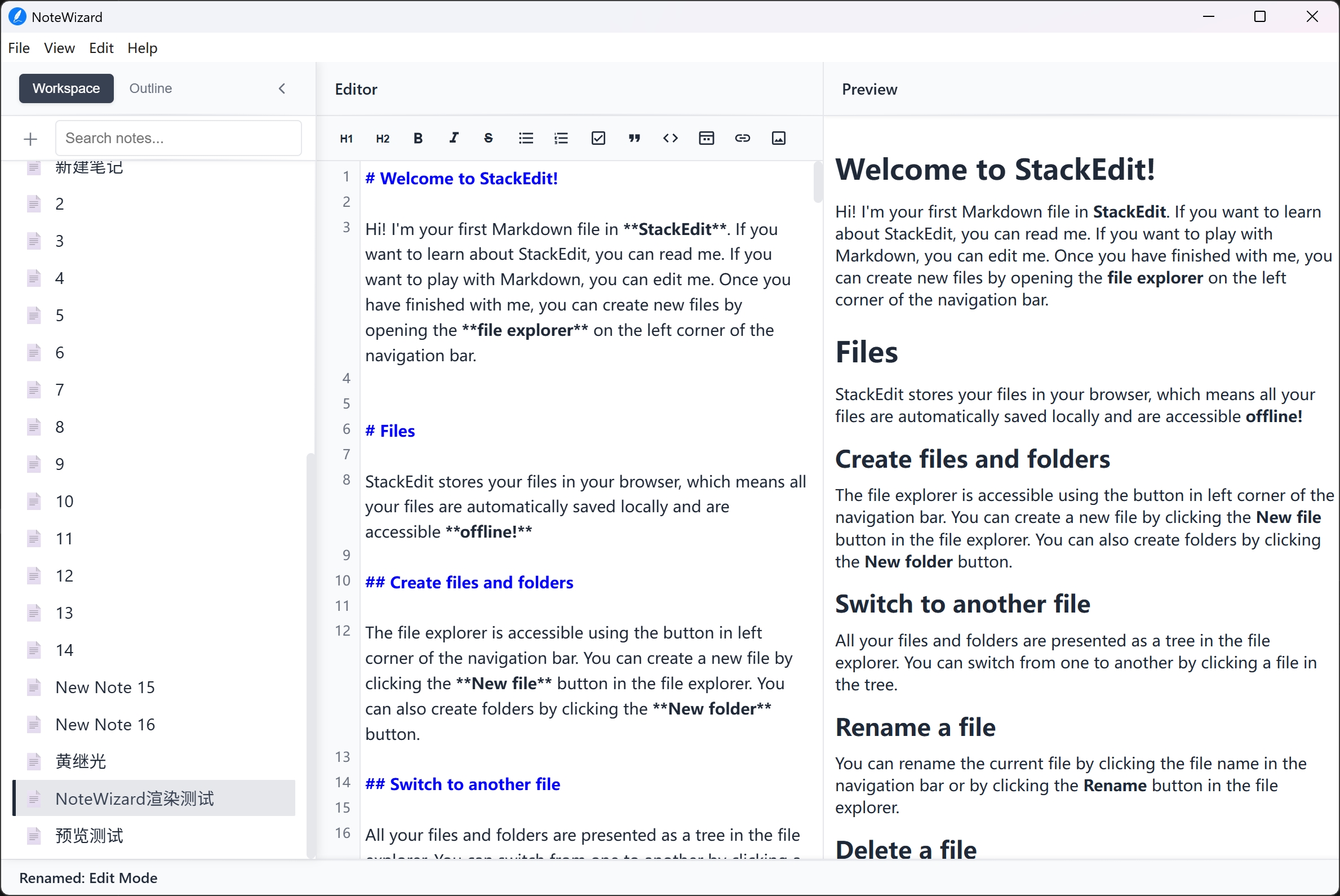Click editor line 1 Welcome heading
The width and height of the screenshot is (1340, 896).
point(461,178)
